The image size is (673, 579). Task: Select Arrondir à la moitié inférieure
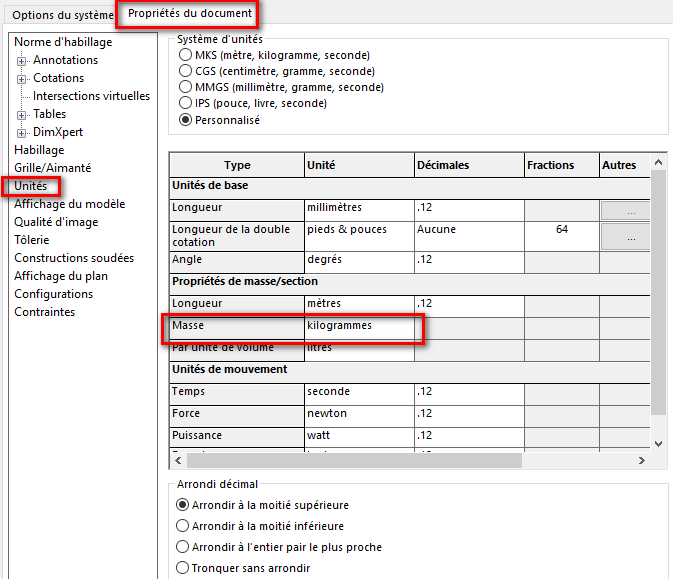point(182,525)
